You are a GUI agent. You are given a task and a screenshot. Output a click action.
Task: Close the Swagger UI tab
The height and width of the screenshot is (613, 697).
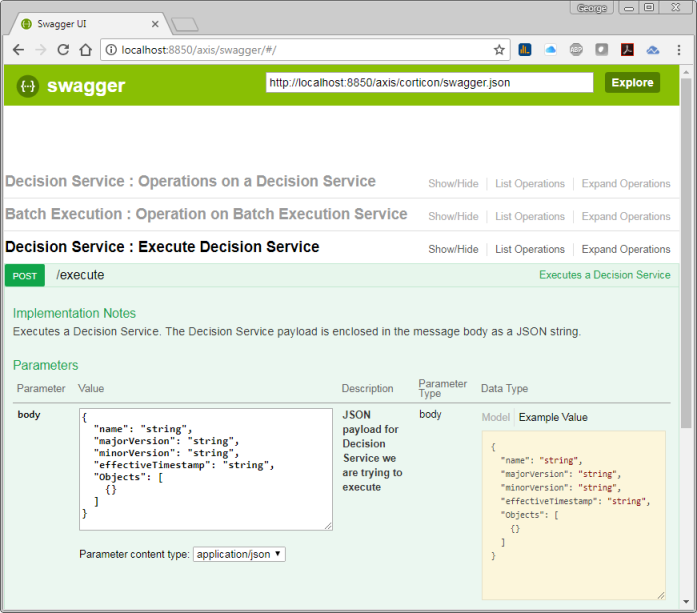pos(155,24)
